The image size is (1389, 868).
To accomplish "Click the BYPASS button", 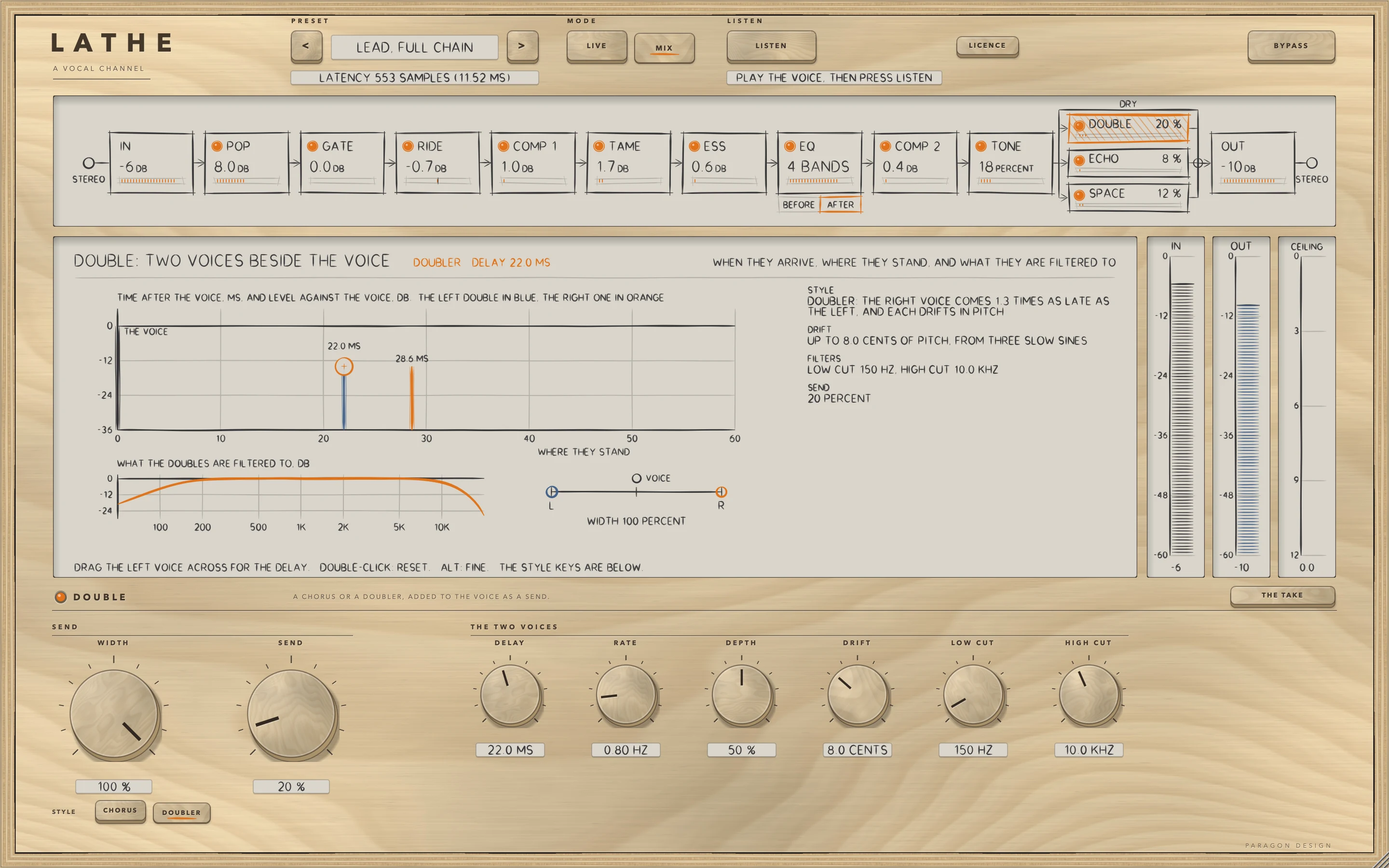I will (x=1291, y=46).
